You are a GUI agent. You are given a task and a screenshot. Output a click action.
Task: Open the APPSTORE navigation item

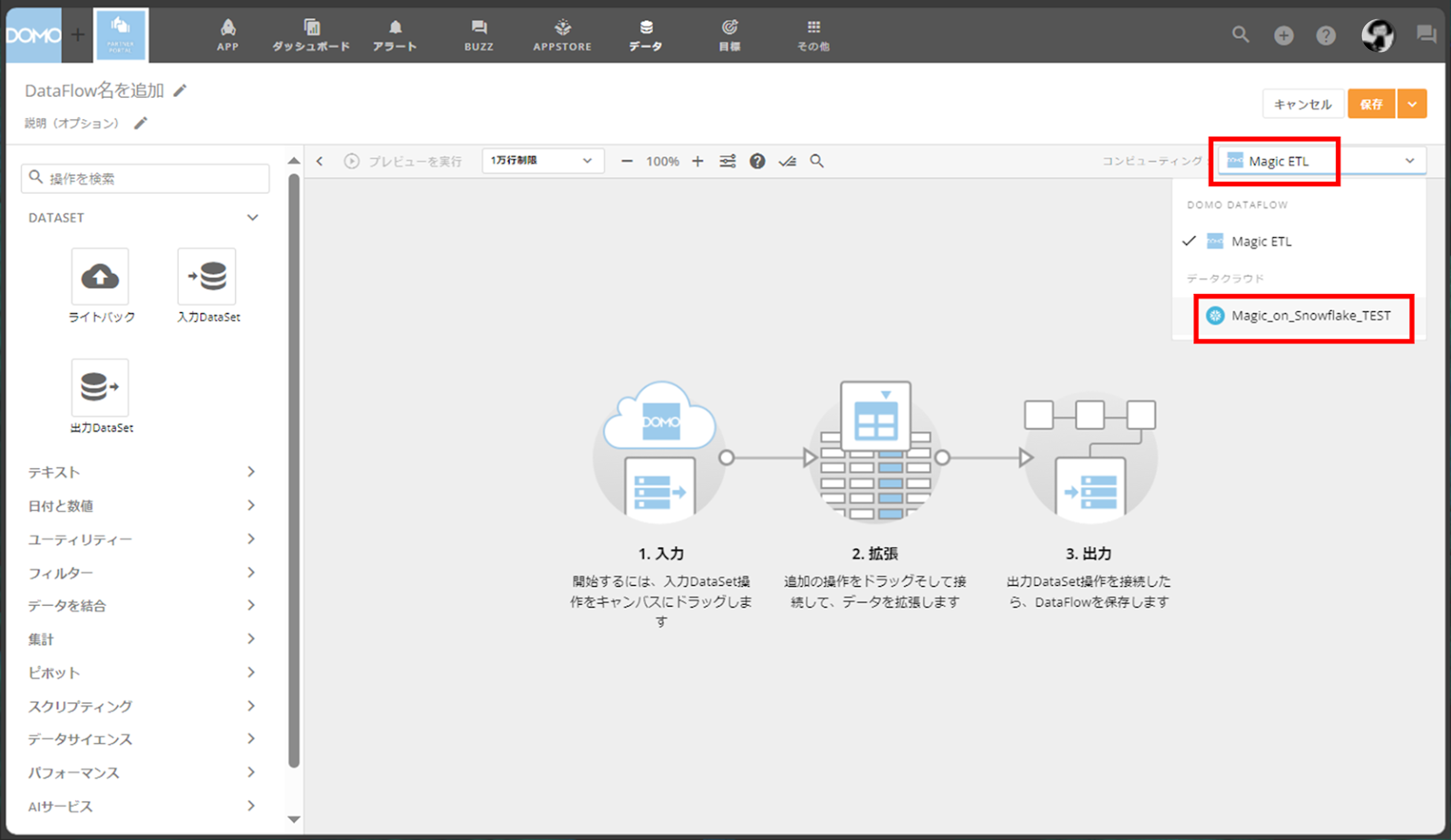pyautogui.click(x=563, y=35)
